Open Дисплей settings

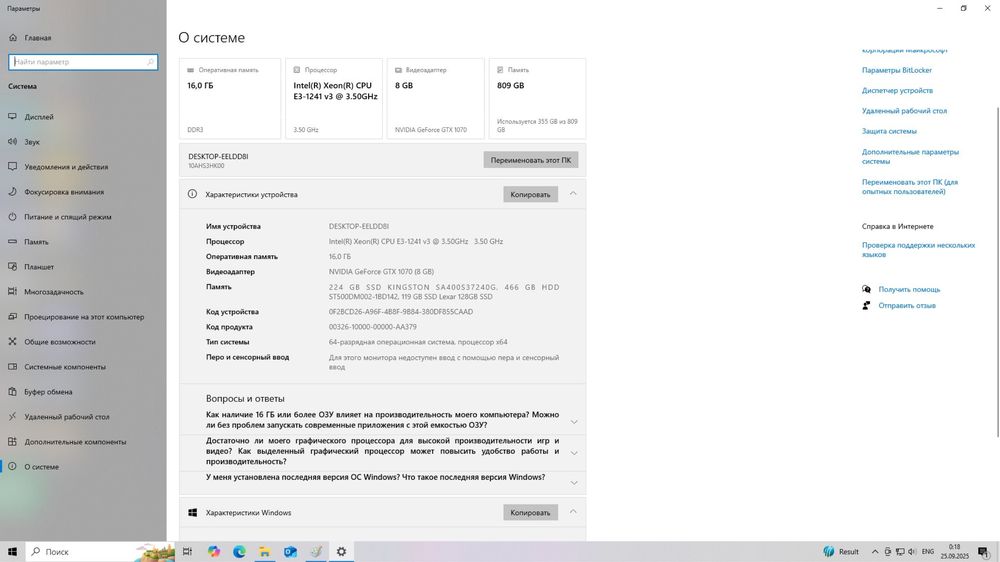pyautogui.click(x=39, y=117)
